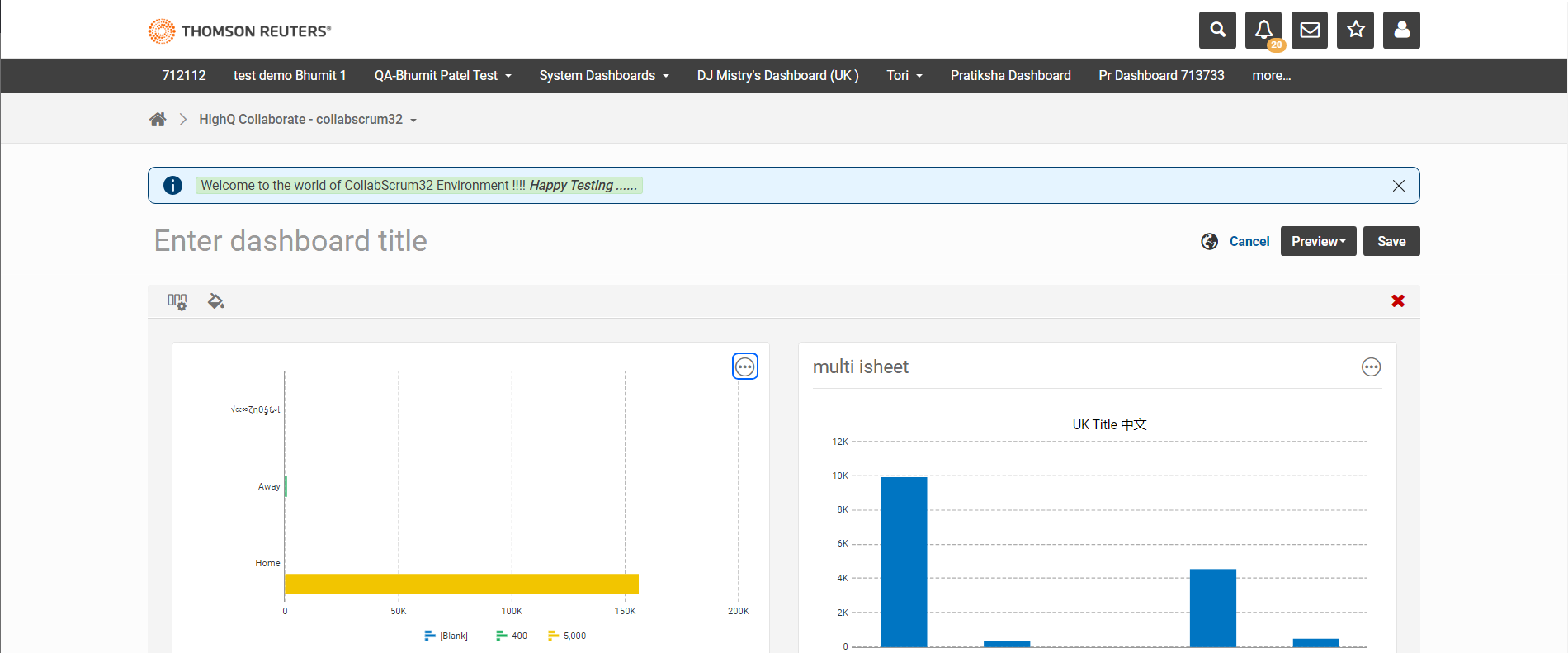Open the messages envelope icon

pos(1310,31)
